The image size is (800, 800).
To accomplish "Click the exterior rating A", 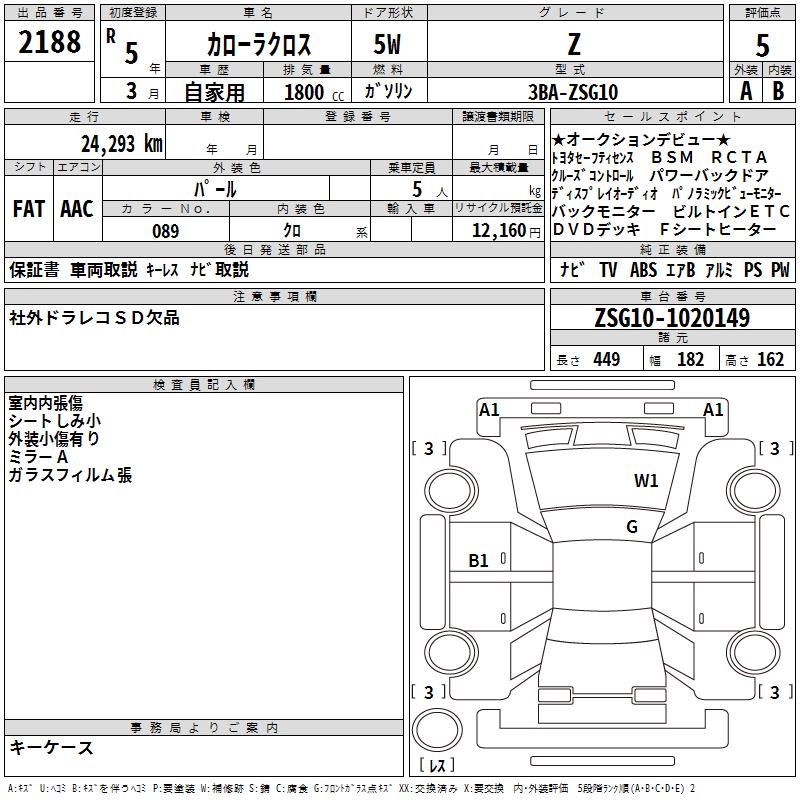I will pos(746,91).
